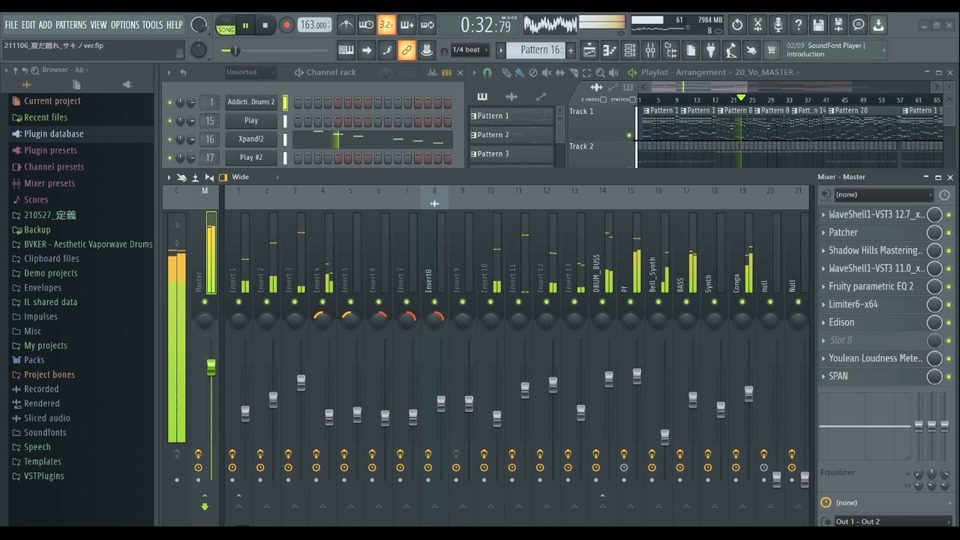Click the metronome icon

346,25
